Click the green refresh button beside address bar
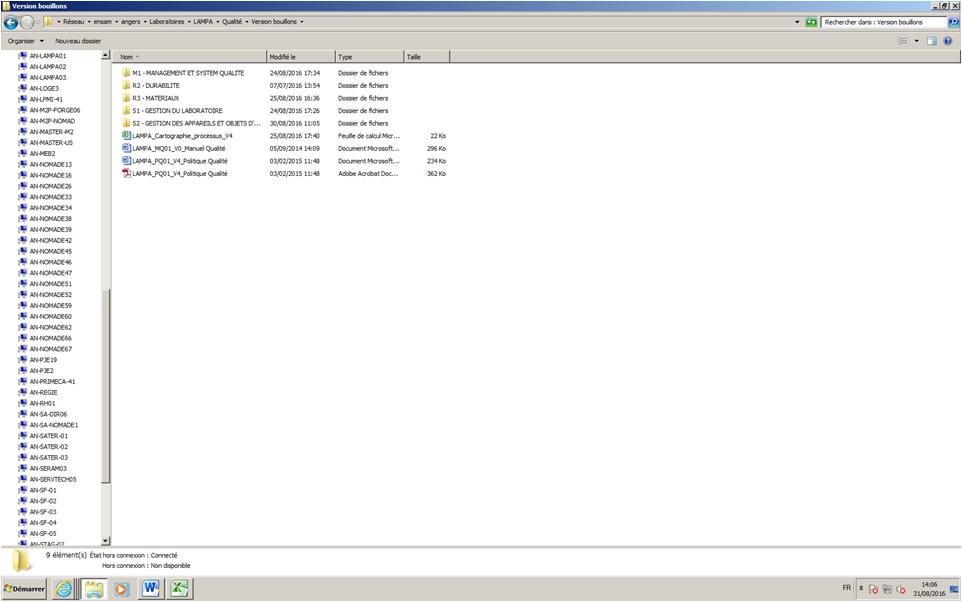Screen dimensions: 962x602 click(x=811, y=22)
